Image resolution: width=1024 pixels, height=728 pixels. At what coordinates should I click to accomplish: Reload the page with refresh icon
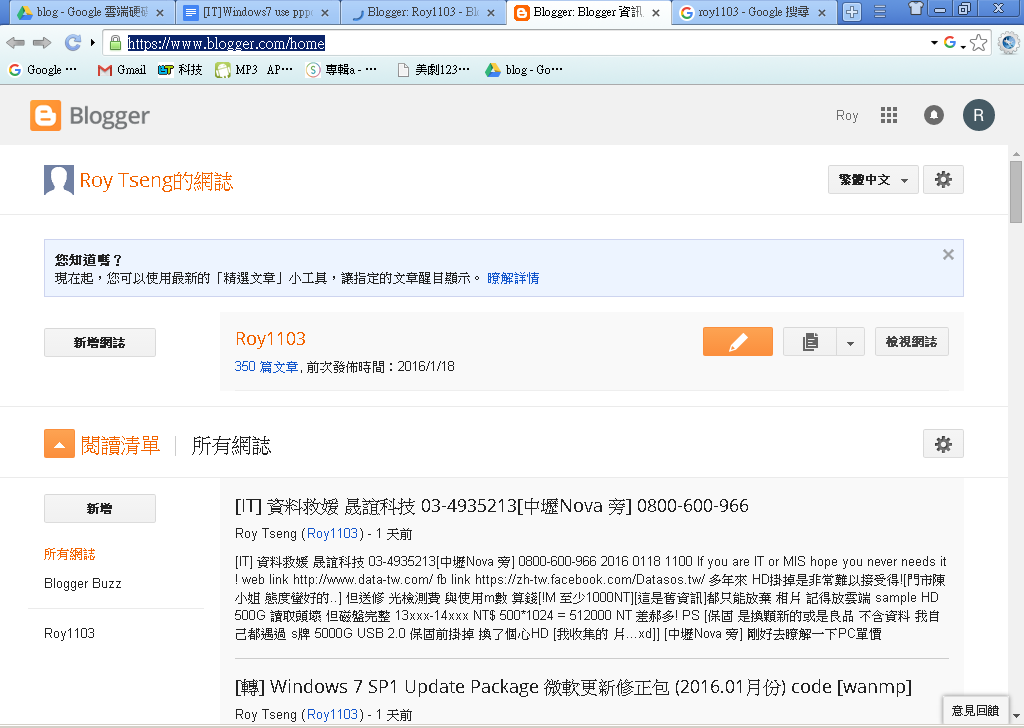[72, 43]
